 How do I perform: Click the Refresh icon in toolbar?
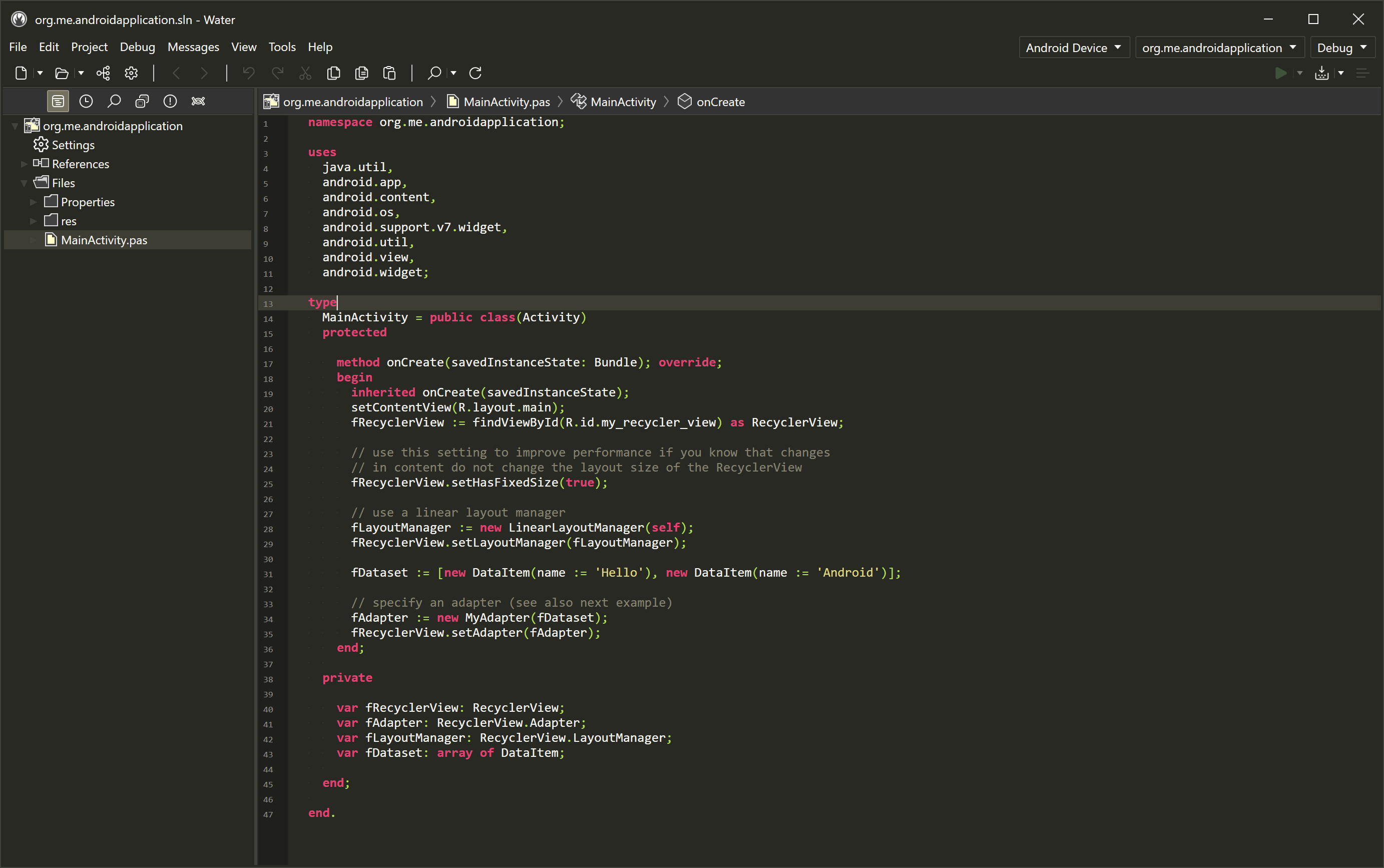click(x=476, y=73)
